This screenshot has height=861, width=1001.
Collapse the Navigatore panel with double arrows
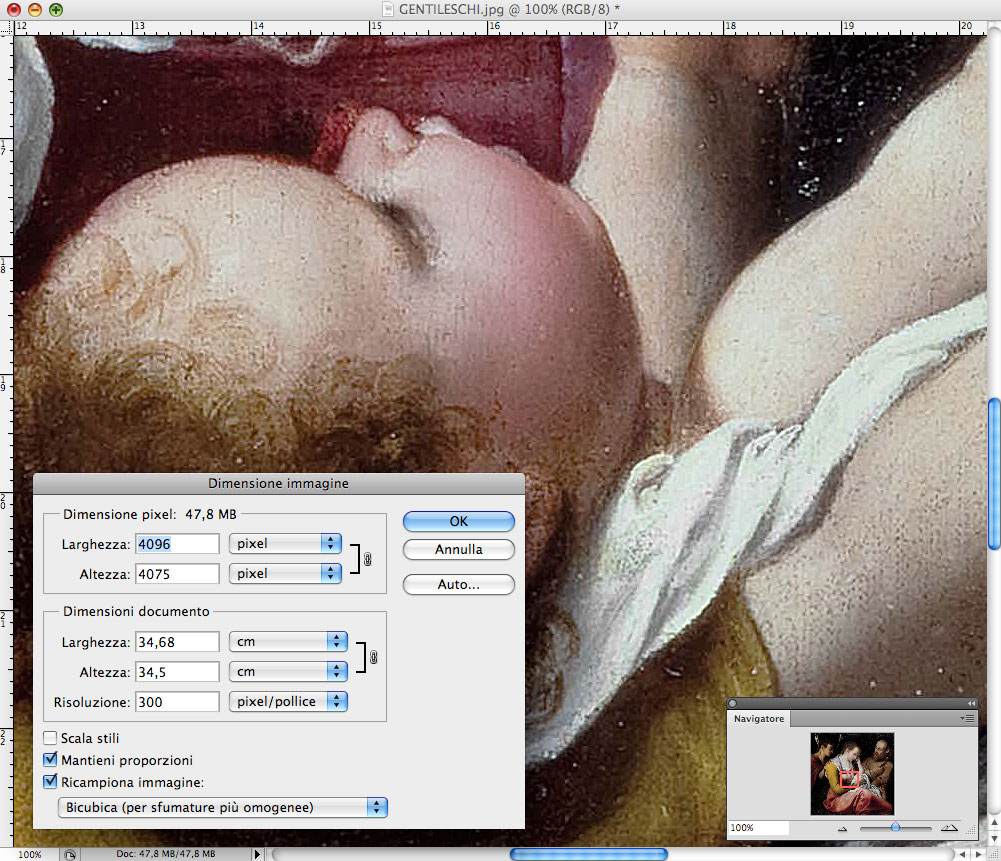coord(971,703)
